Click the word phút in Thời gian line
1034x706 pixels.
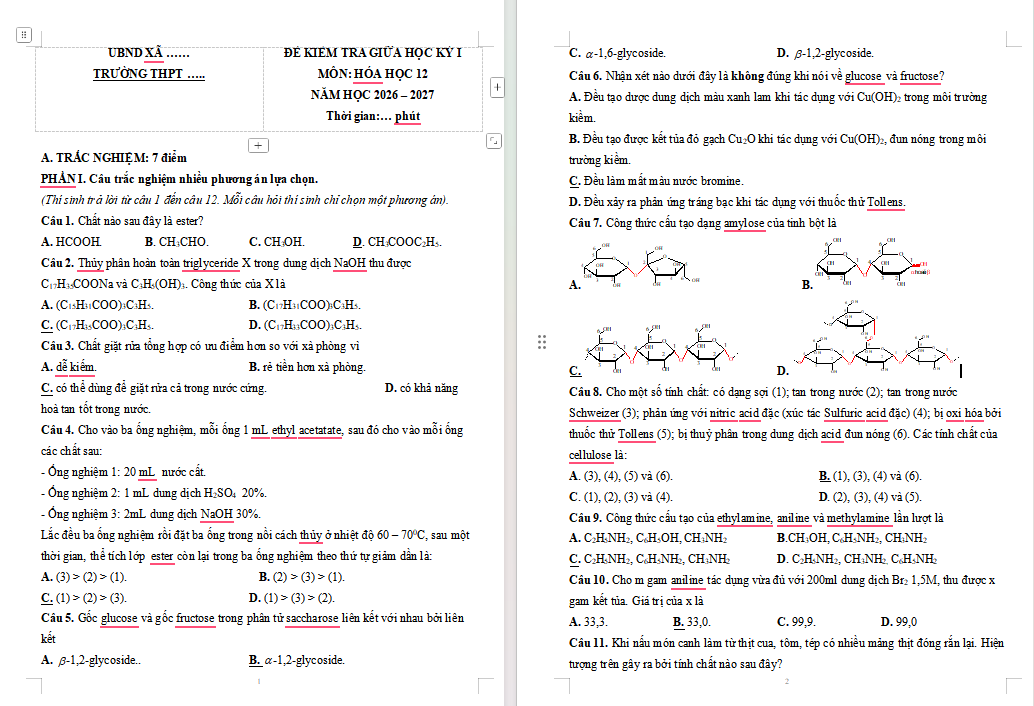point(408,116)
